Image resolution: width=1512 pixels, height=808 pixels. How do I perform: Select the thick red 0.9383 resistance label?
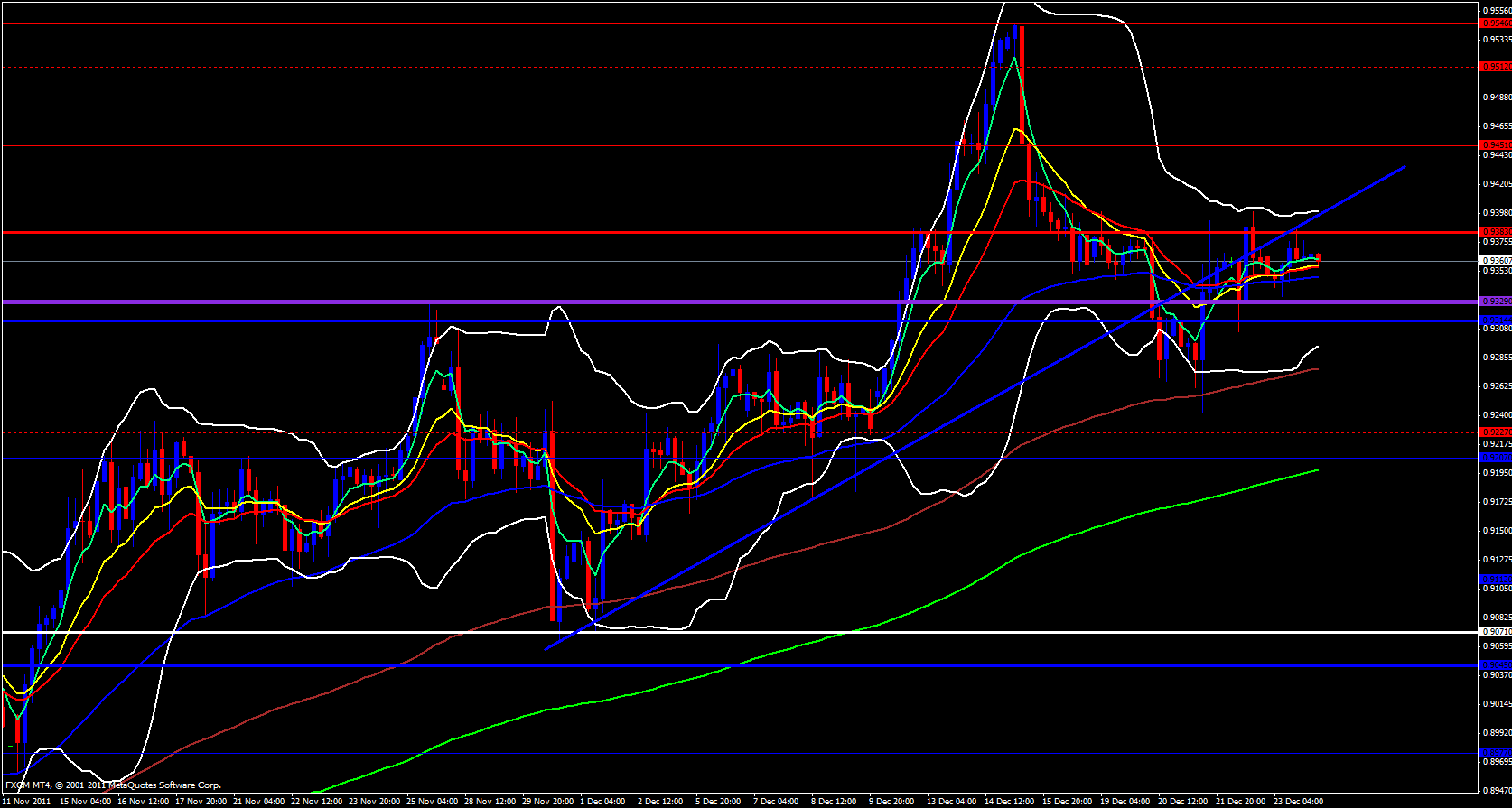click(1495, 232)
